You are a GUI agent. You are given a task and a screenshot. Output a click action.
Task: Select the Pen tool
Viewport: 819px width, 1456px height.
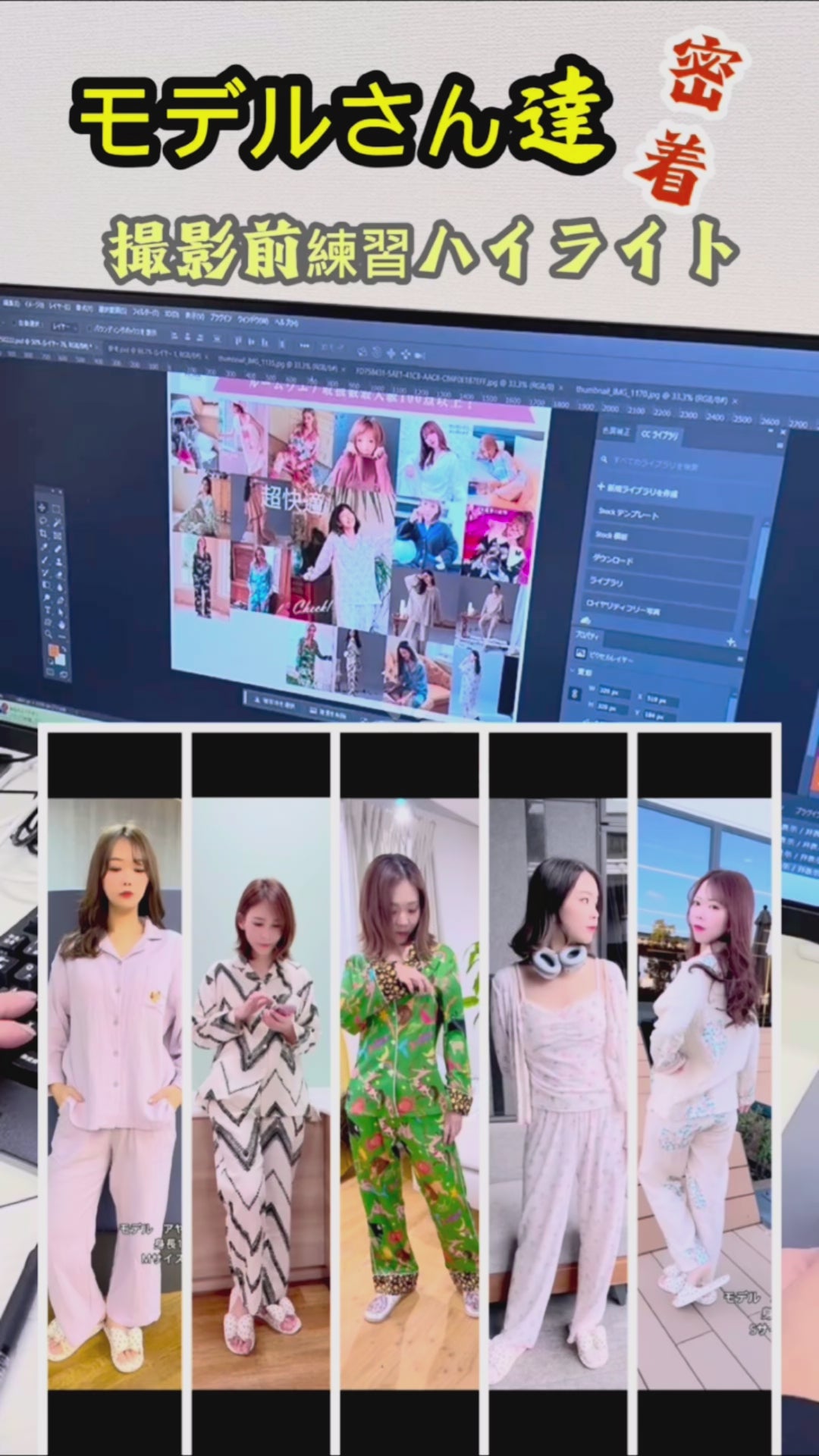pos(62,600)
